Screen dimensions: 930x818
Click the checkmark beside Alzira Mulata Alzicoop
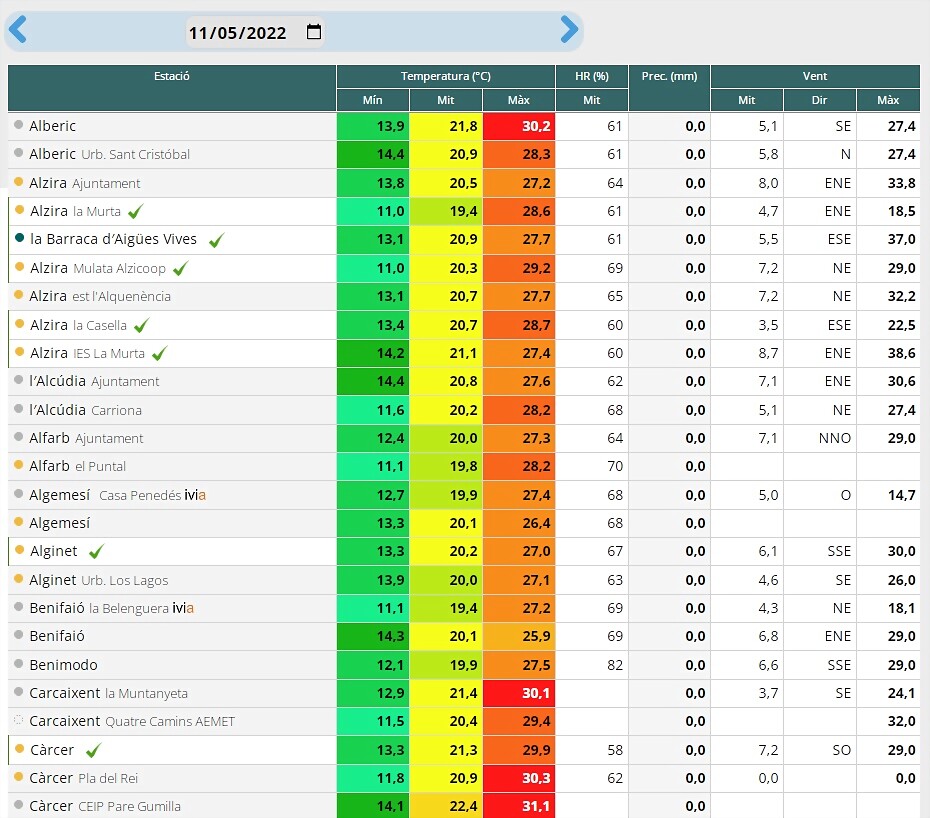pyautogui.click(x=181, y=268)
